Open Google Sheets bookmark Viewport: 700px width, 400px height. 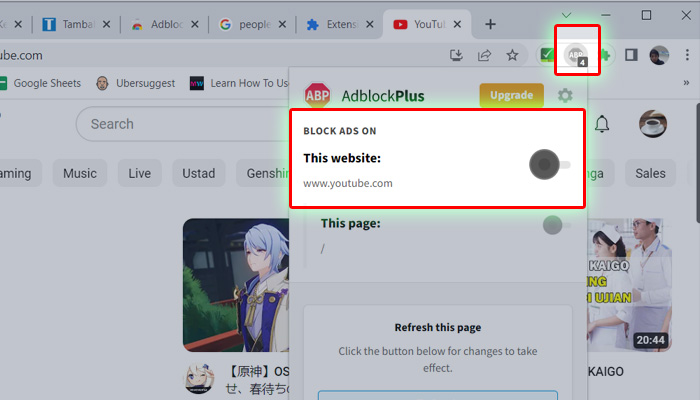click(x=40, y=83)
